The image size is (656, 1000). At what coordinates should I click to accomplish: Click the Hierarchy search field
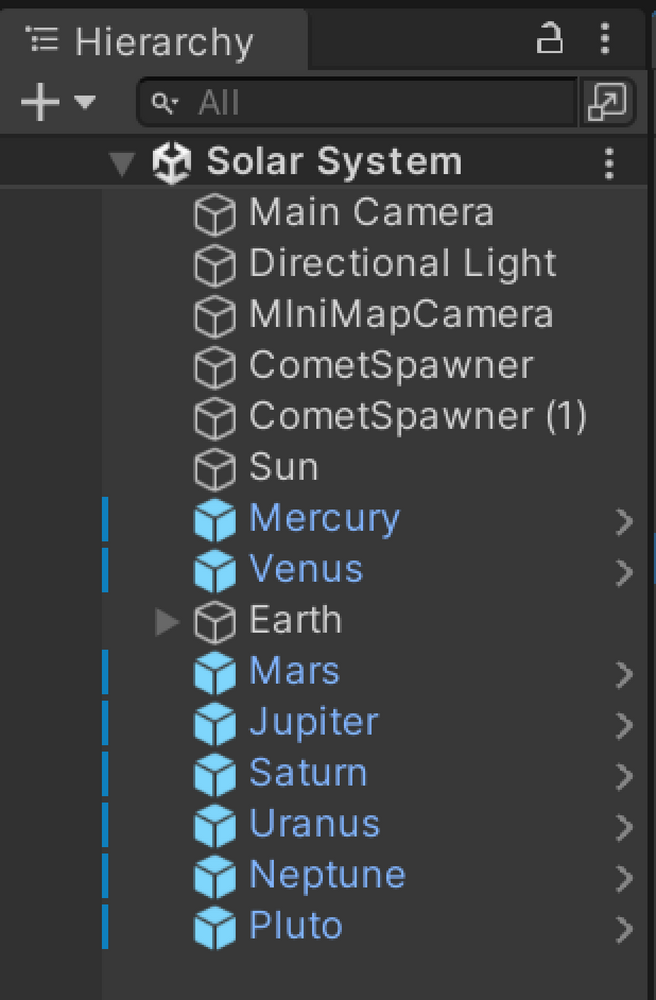(x=360, y=102)
